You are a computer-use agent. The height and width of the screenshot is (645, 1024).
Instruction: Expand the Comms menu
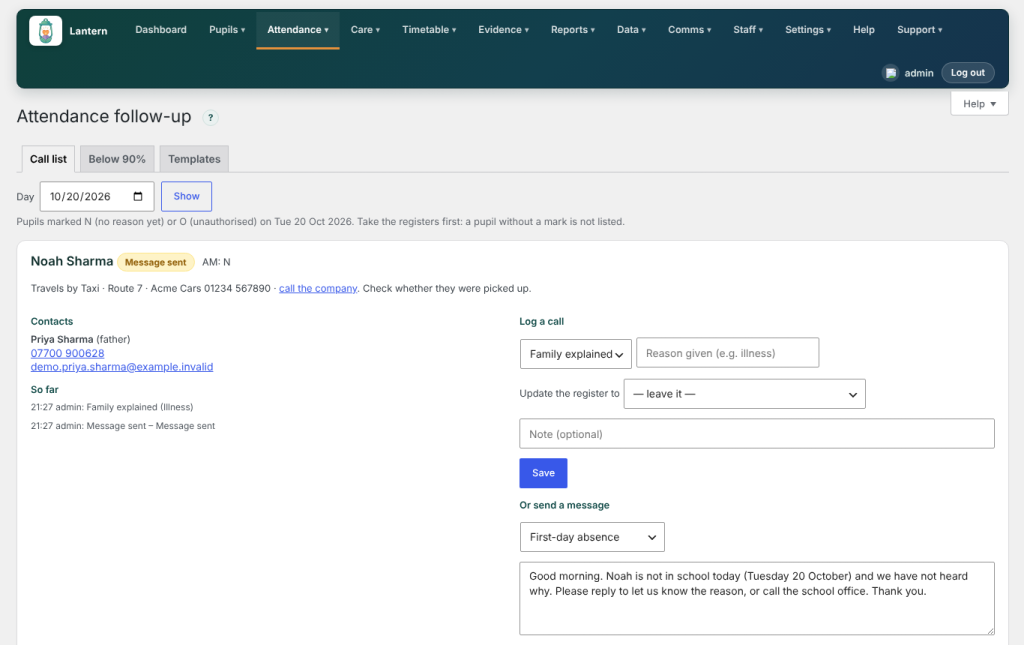point(690,30)
